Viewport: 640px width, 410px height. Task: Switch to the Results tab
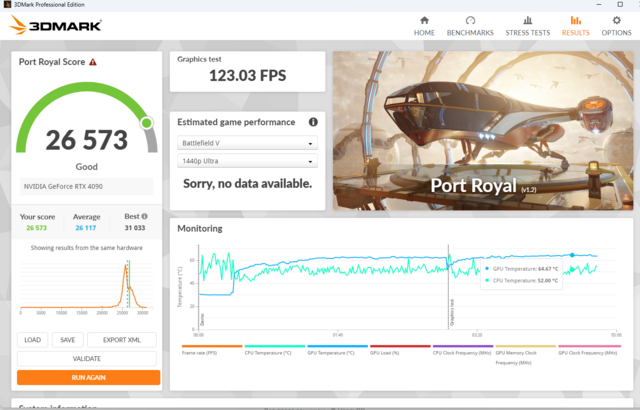[574, 24]
